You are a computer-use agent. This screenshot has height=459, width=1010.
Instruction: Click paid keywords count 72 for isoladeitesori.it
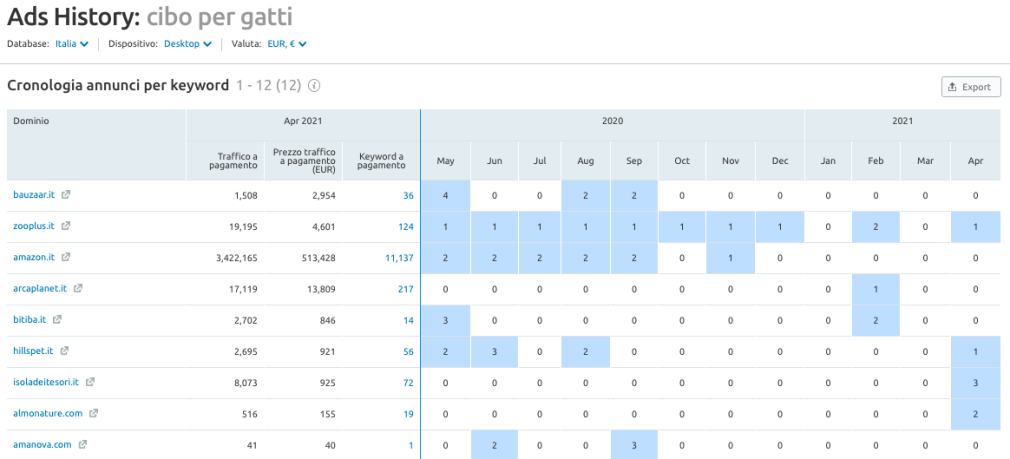pyautogui.click(x=408, y=382)
